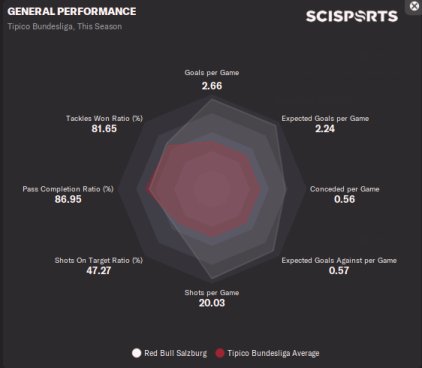Click the 86.95 pass completion value
This screenshot has width=422, height=368.
tap(68, 199)
